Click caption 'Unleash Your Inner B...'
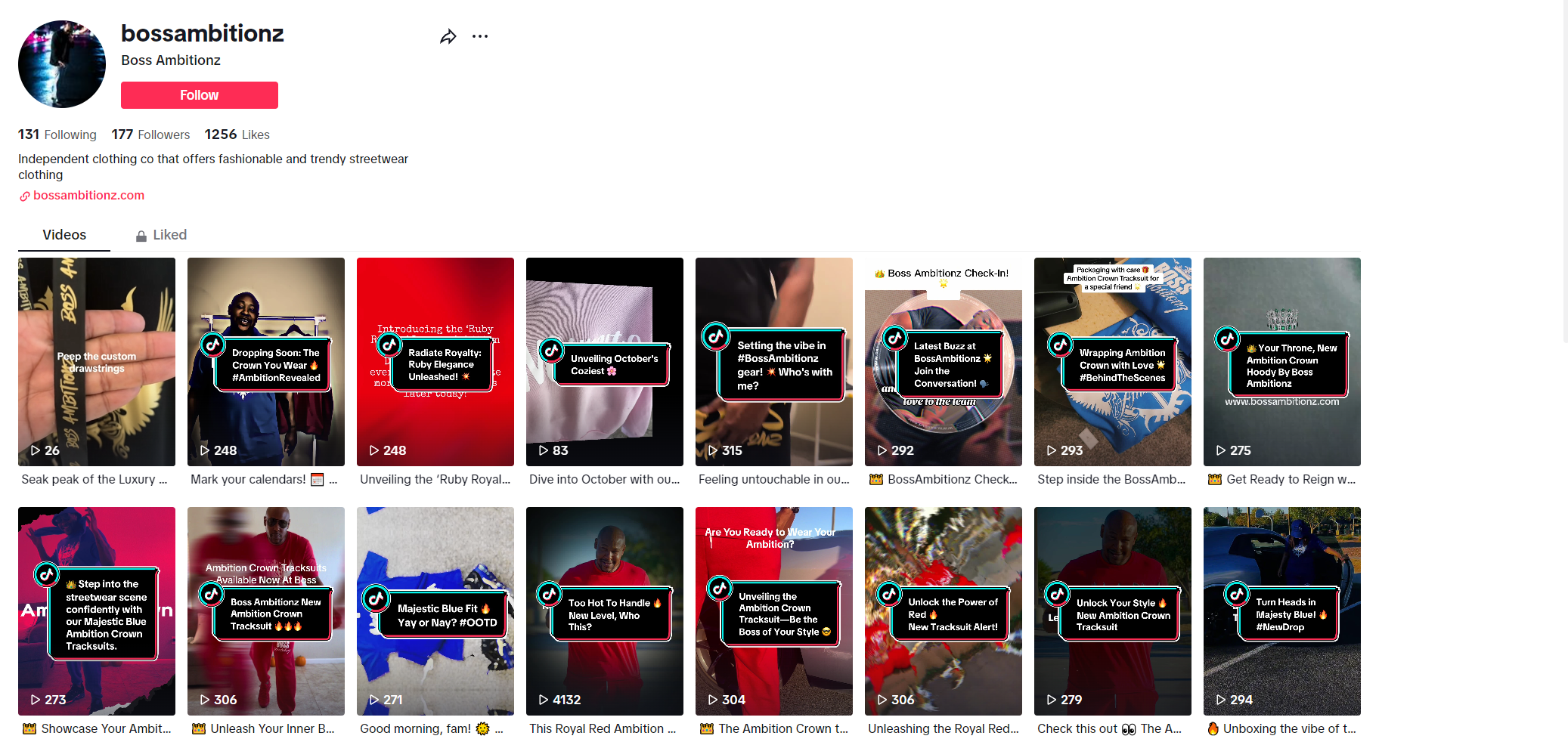Image resolution: width=1568 pixels, height=742 pixels. point(263,728)
